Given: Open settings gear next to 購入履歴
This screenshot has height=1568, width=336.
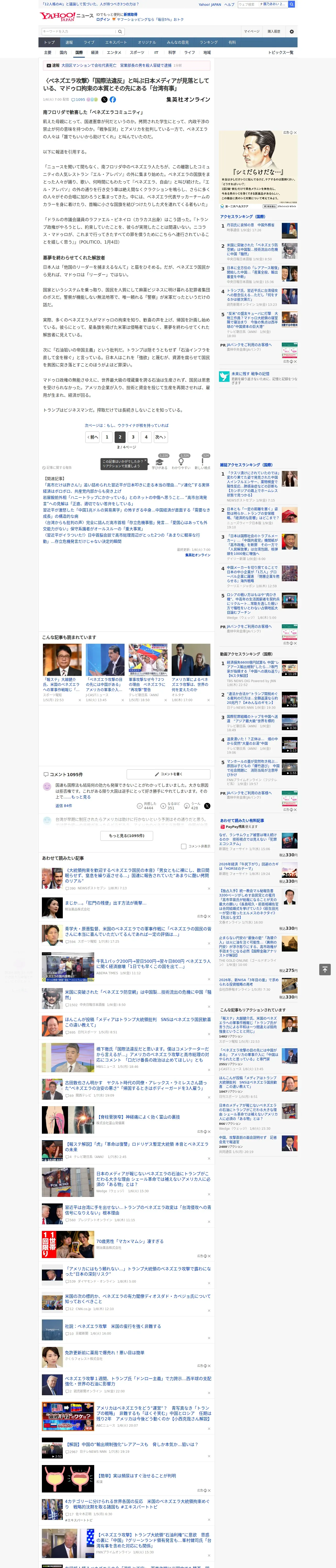Looking at the screenshot, I should tap(292, 32).
